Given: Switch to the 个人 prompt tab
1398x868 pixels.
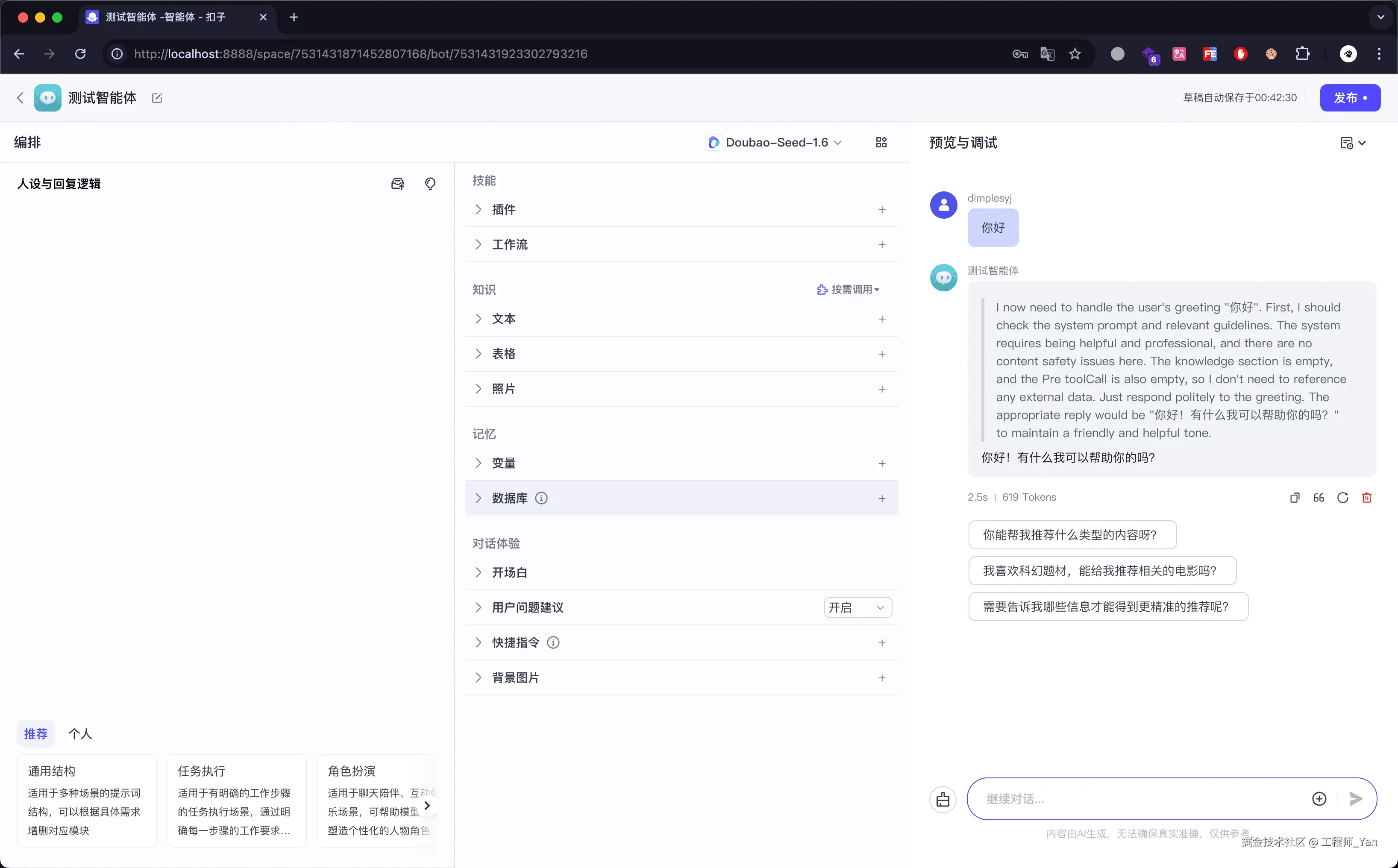Looking at the screenshot, I should tap(80, 734).
